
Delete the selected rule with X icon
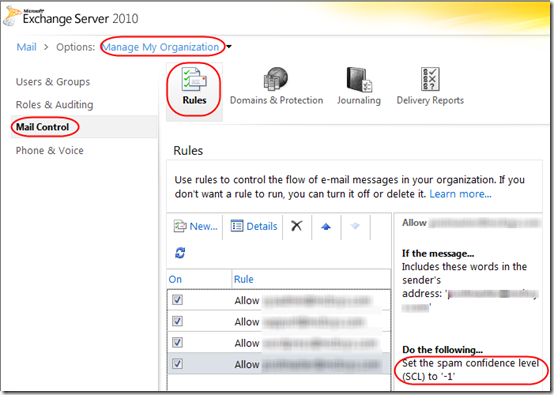(x=296, y=226)
